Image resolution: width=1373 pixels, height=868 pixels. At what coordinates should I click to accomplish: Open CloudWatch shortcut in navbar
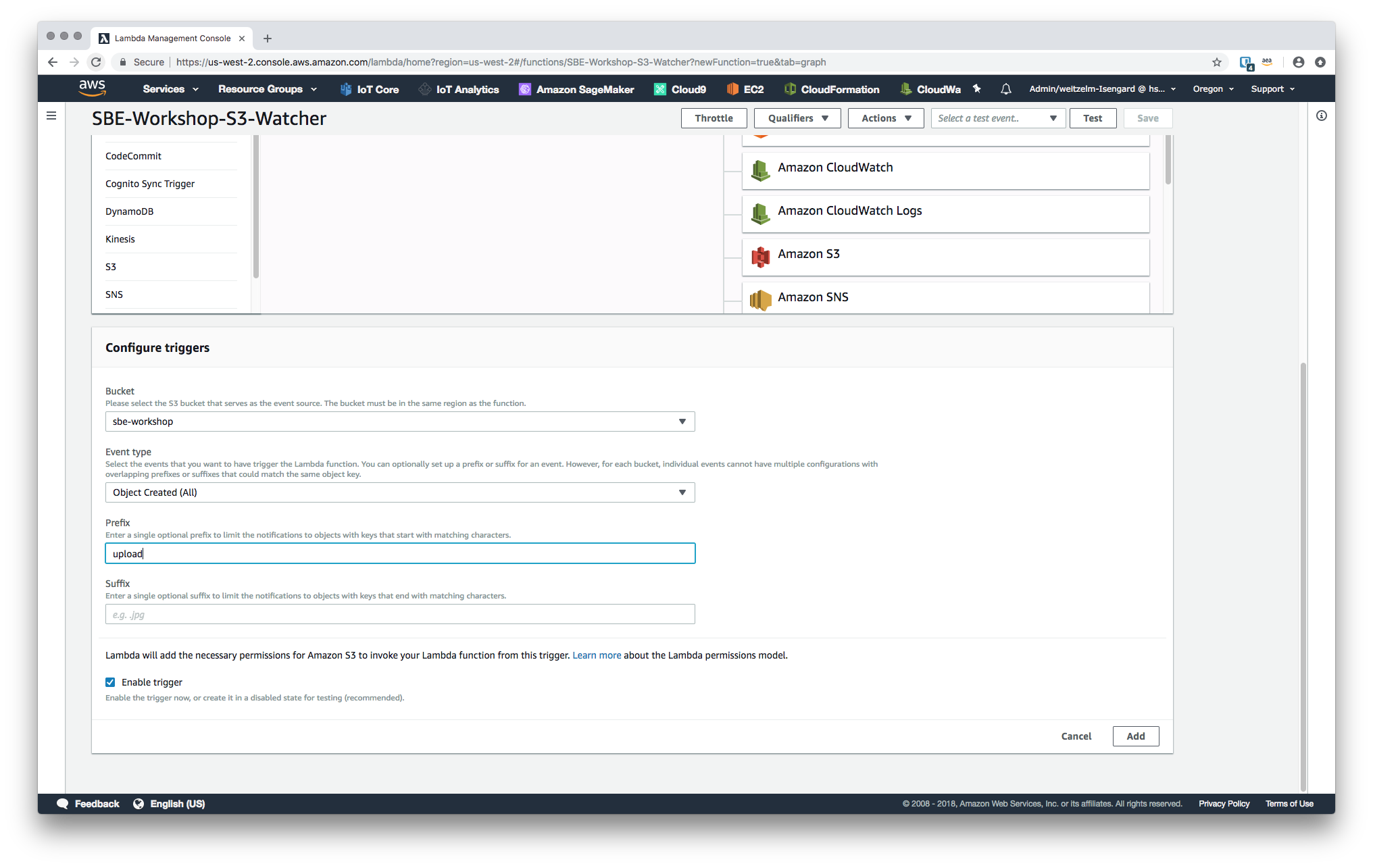coord(930,89)
